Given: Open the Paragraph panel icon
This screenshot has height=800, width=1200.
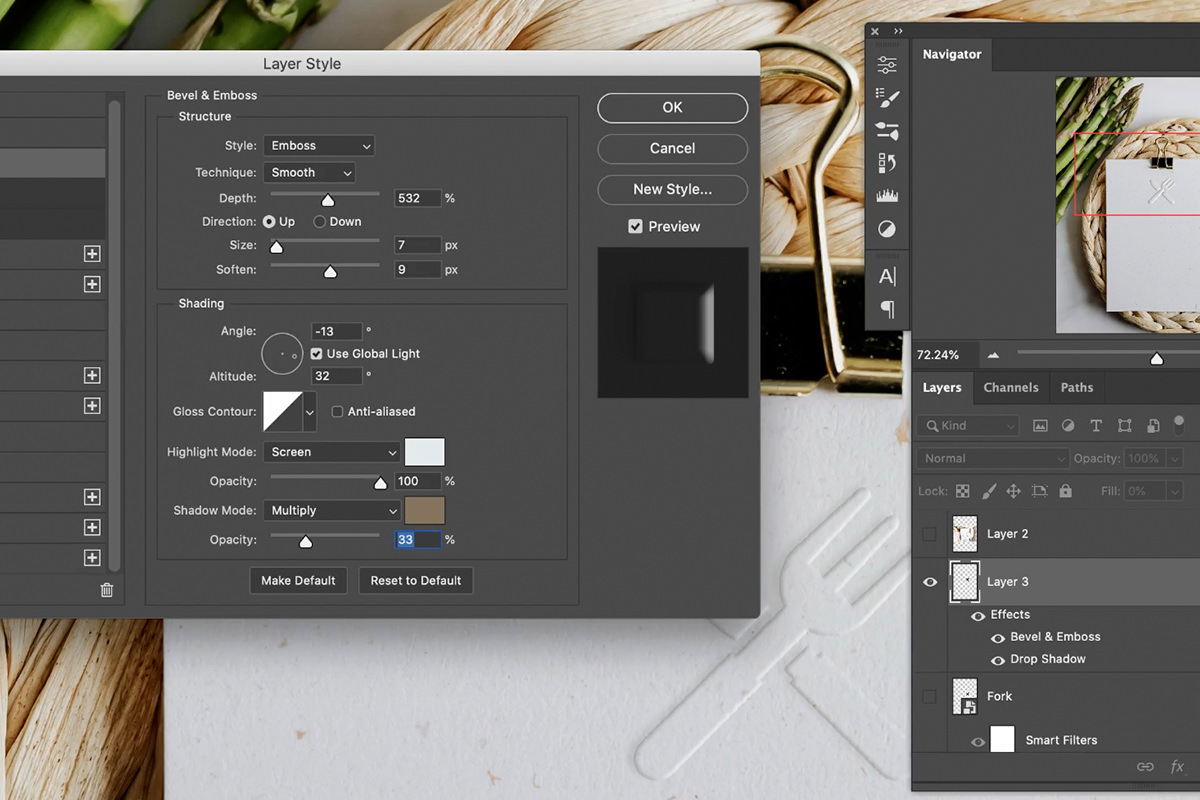Looking at the screenshot, I should coord(887,310).
